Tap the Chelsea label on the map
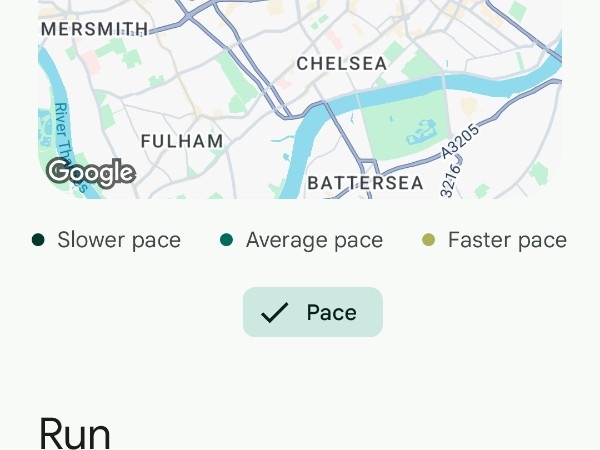Screen dimensions: 600x450 point(342,64)
